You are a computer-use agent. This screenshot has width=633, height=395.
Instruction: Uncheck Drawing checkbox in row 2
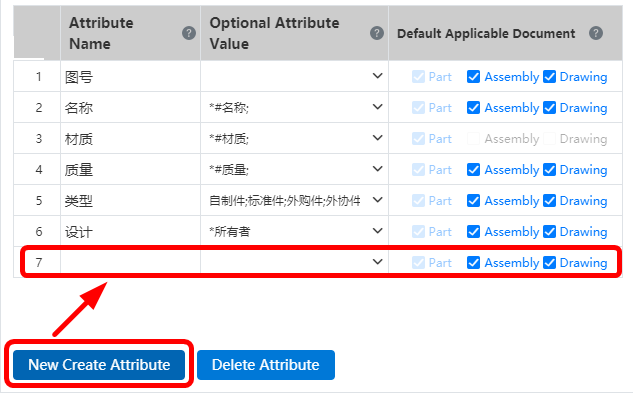point(549,108)
